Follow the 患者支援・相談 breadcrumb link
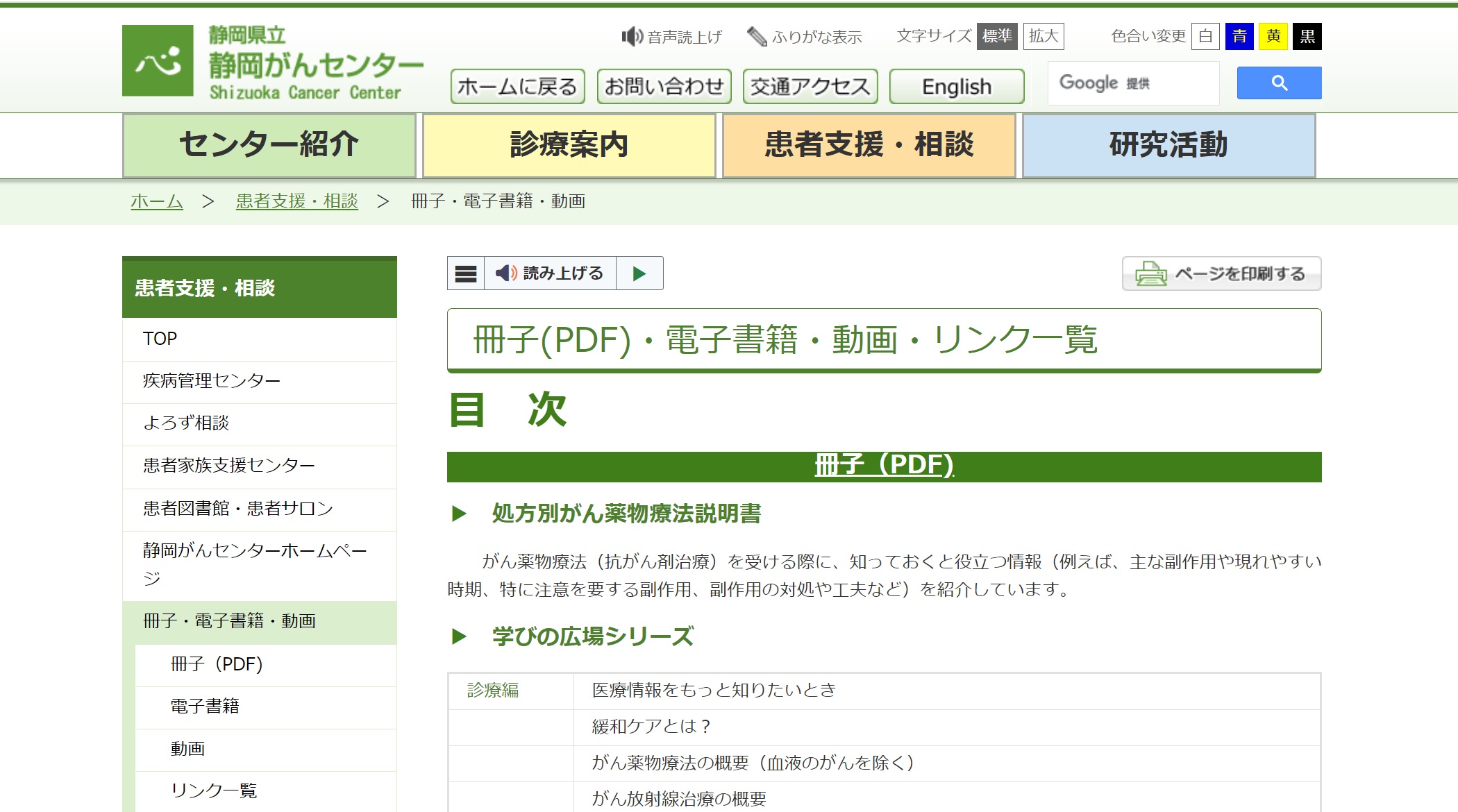The image size is (1458, 812). [x=296, y=201]
